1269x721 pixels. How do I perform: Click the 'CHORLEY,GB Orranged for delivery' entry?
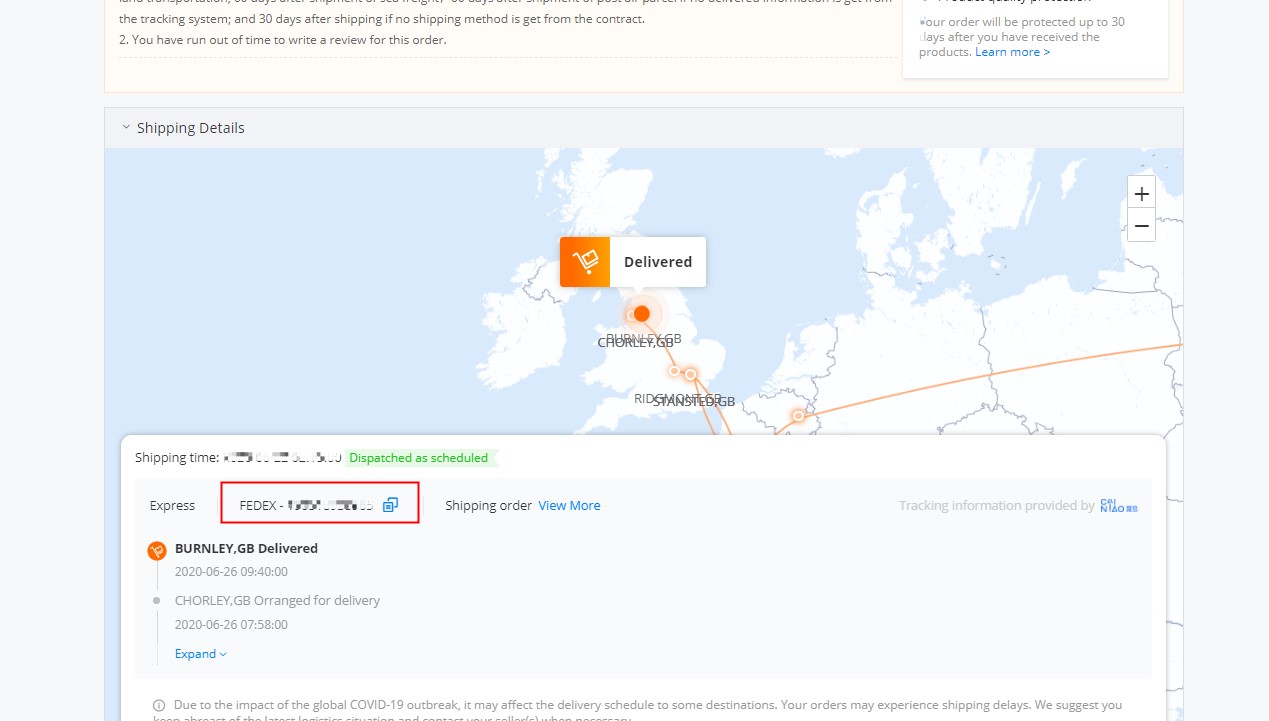tap(277, 601)
